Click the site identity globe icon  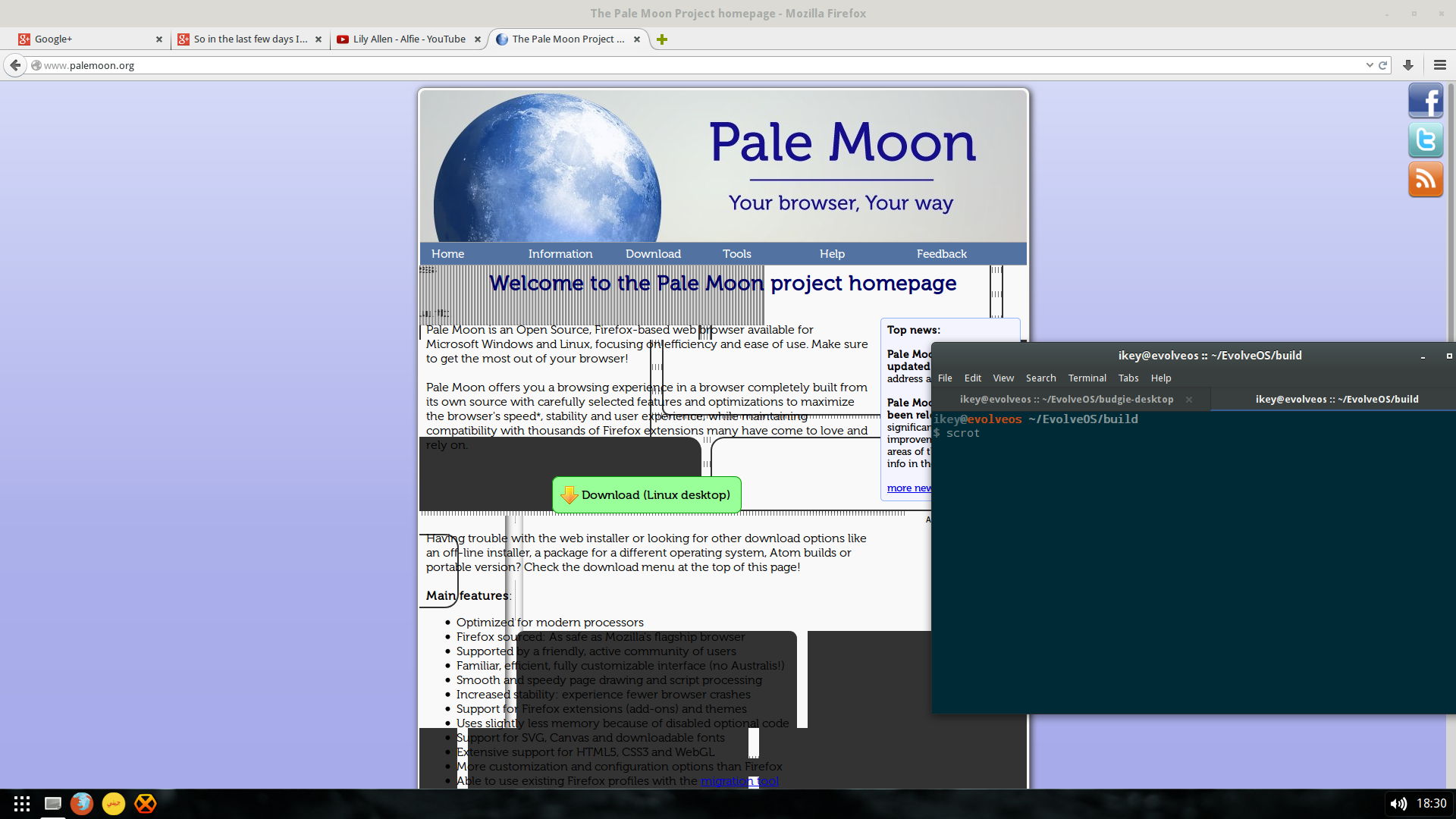point(36,65)
